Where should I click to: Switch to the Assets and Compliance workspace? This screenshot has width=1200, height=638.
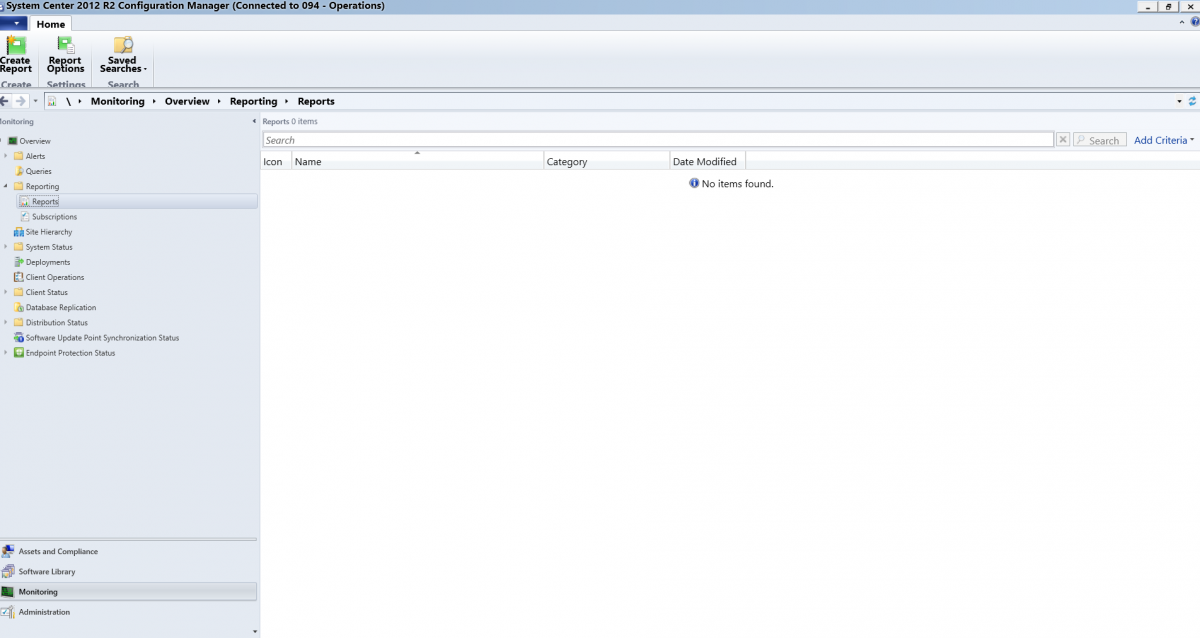tap(128, 551)
